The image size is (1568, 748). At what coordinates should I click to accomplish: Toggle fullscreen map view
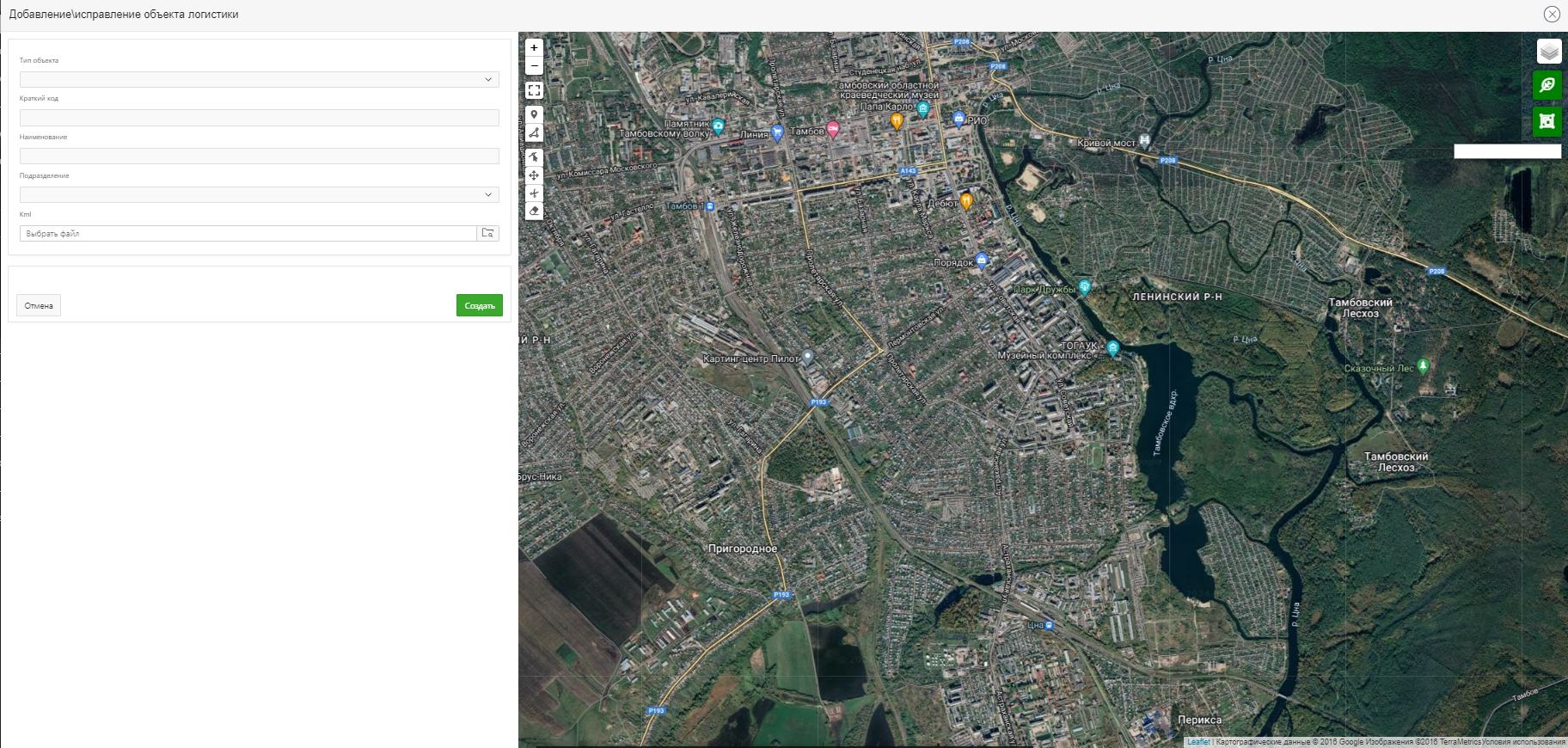point(534,90)
